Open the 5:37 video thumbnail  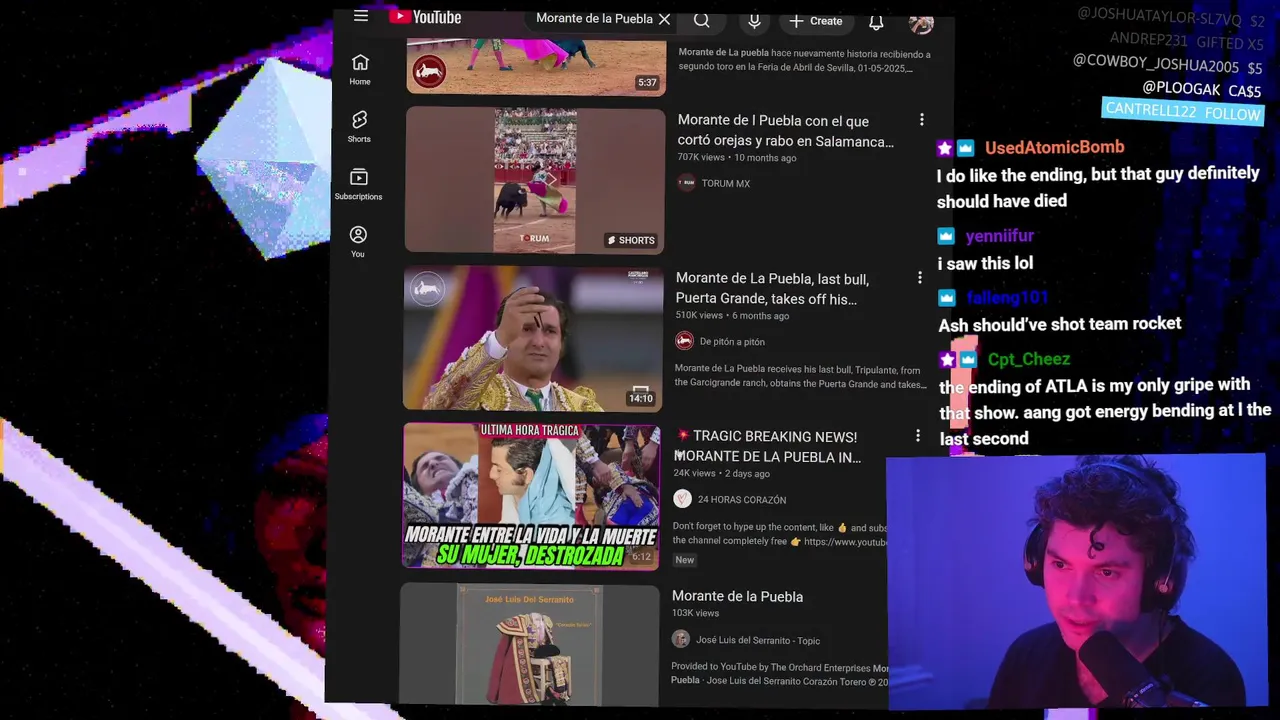(x=536, y=66)
